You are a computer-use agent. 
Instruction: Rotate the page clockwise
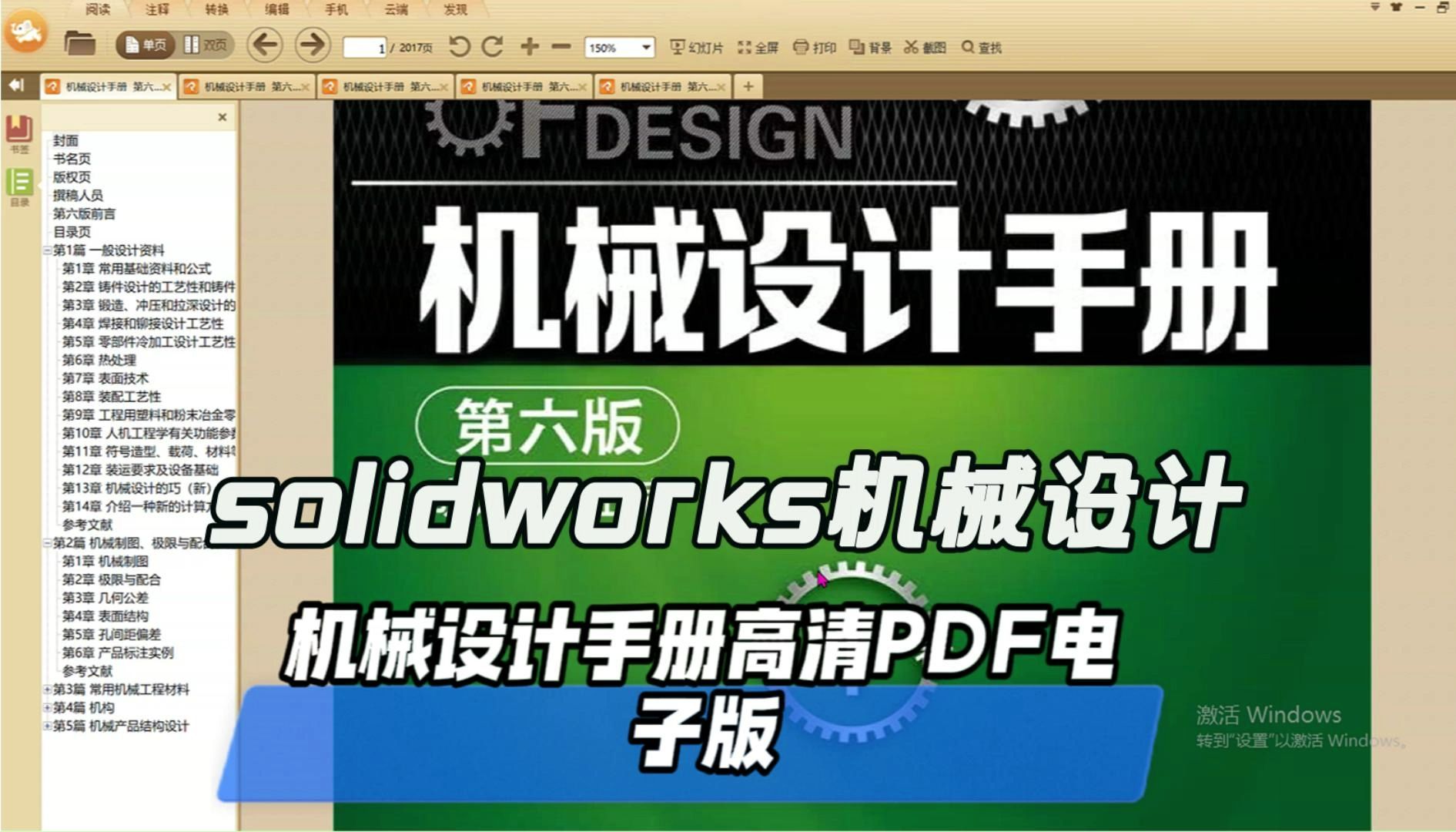click(492, 46)
